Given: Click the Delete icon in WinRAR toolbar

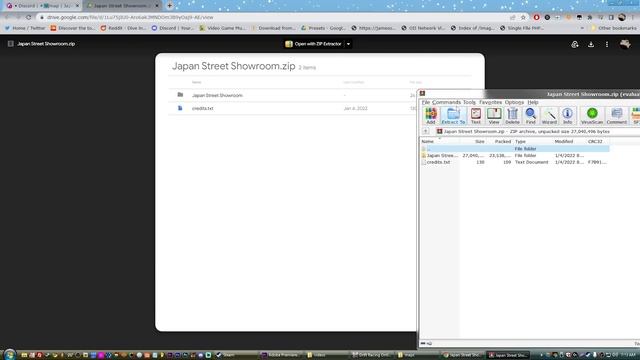Looking at the screenshot, I should [x=512, y=116].
